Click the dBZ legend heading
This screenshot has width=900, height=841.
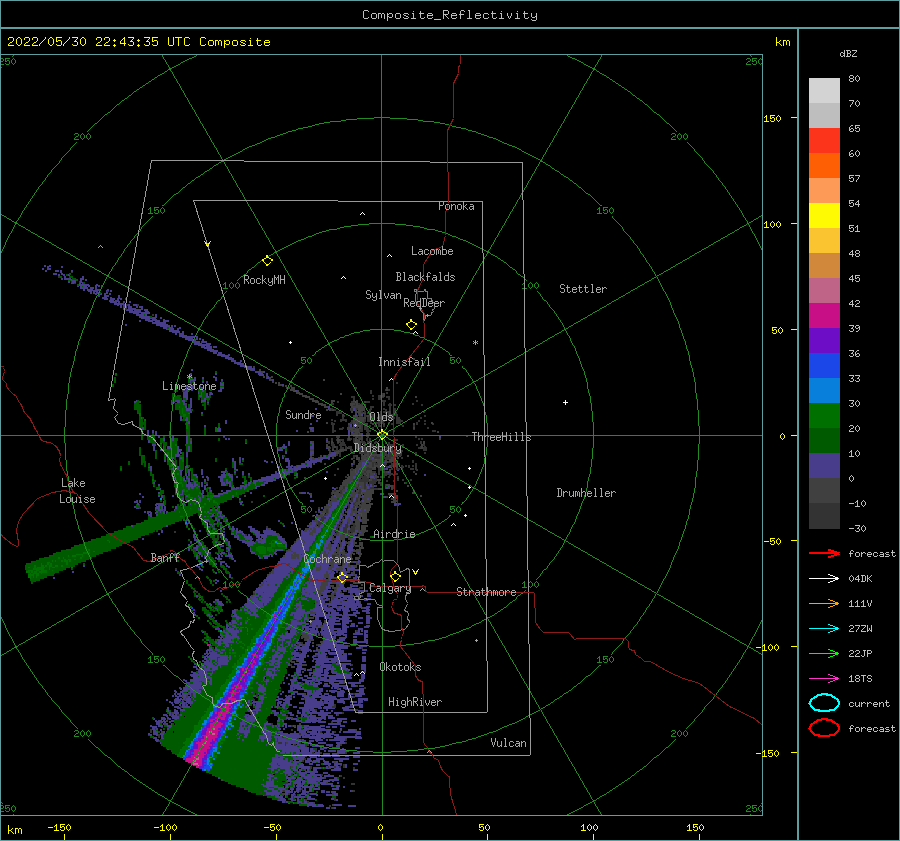tap(848, 53)
